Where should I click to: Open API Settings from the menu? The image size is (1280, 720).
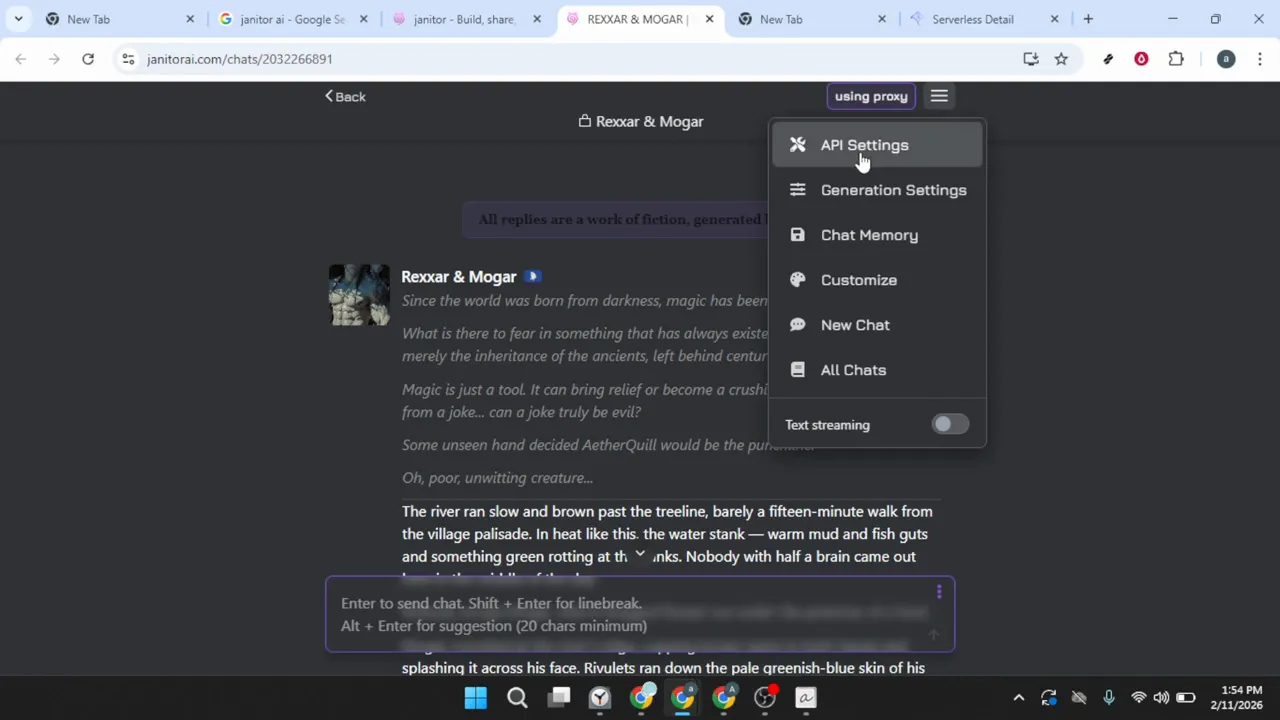coord(877,145)
